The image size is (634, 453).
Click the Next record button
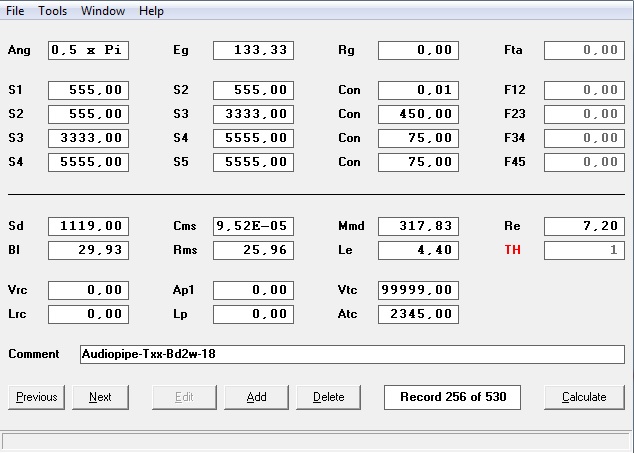(x=100, y=397)
